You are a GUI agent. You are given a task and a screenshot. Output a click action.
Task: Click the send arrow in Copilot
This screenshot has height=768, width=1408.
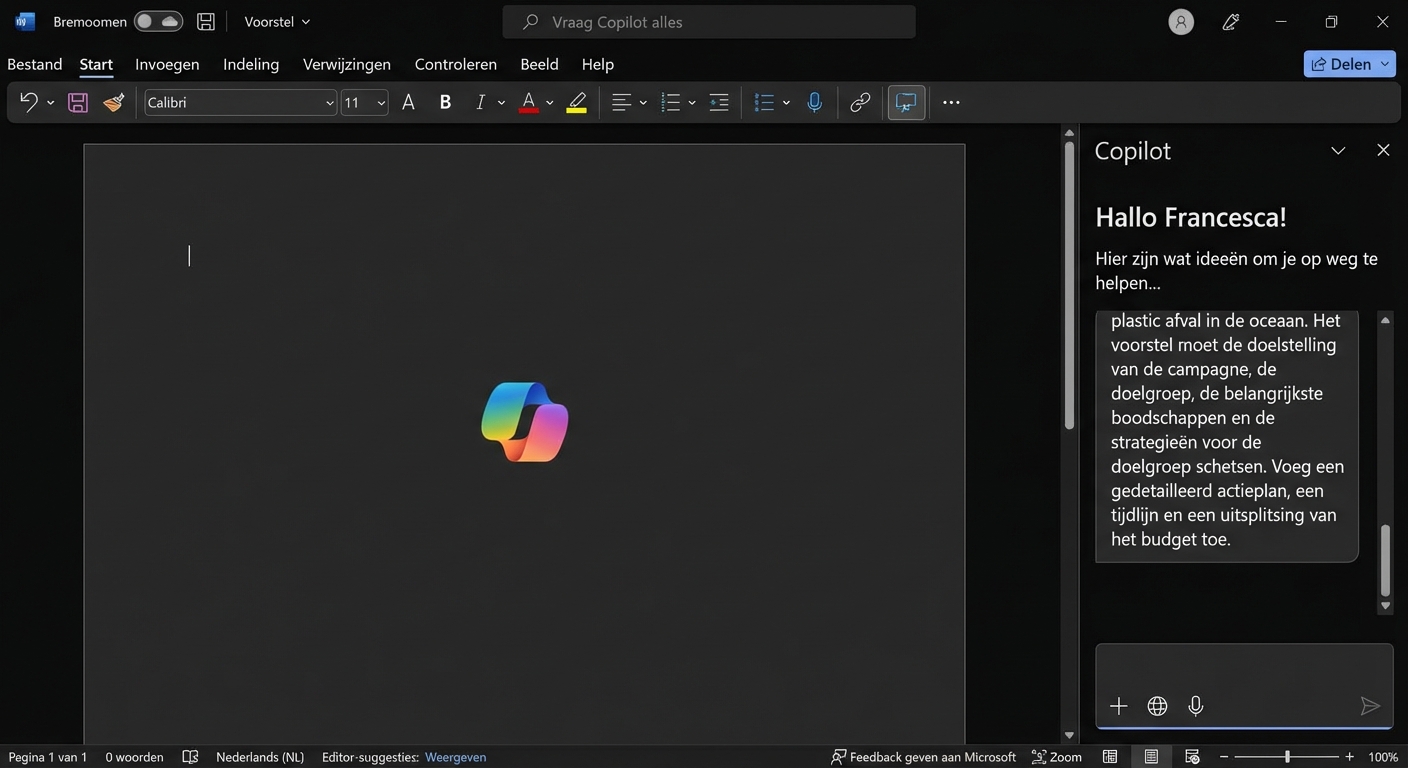[1369, 706]
